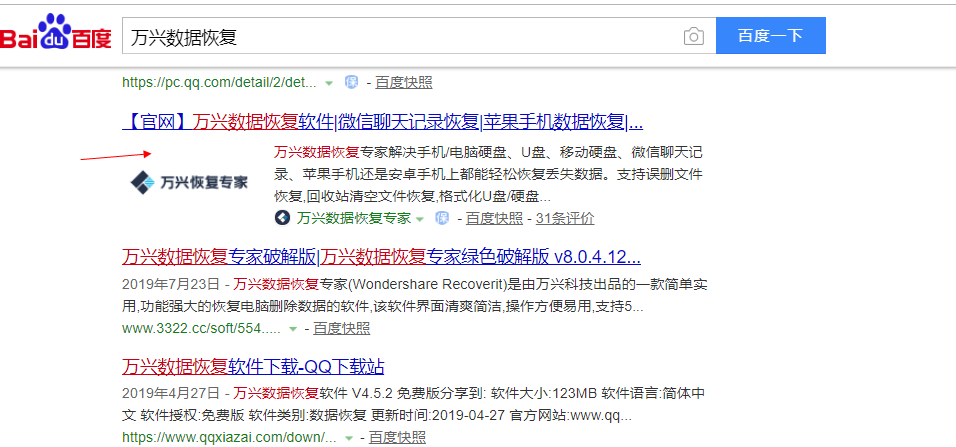Expand dropdown arrow beside www.3322.cc URL
Image resolution: width=956 pixels, height=447 pixels.
point(293,329)
